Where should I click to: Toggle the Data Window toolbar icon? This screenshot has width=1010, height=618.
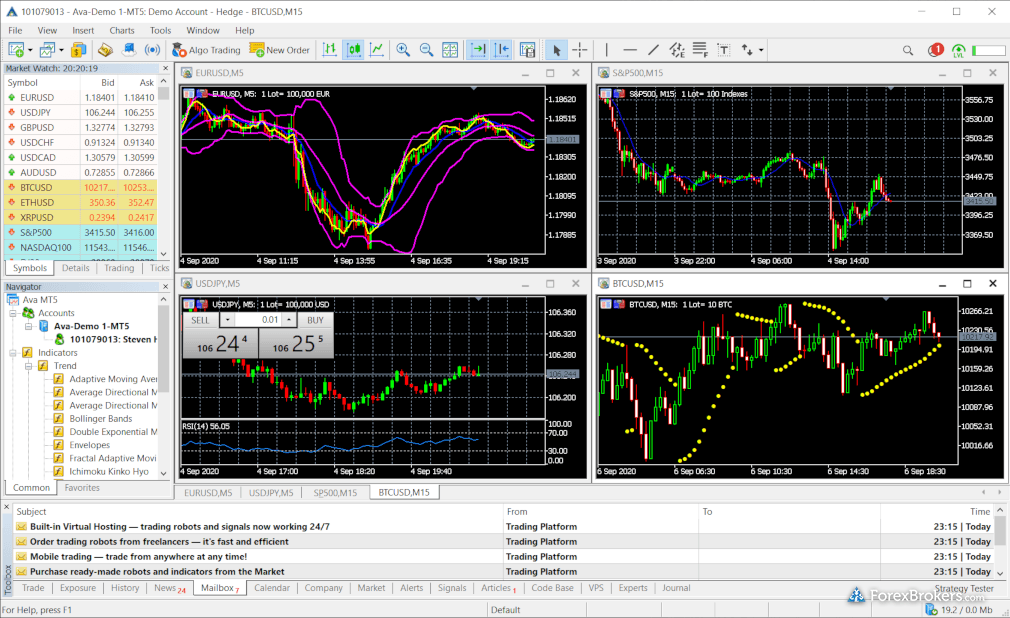(105, 50)
